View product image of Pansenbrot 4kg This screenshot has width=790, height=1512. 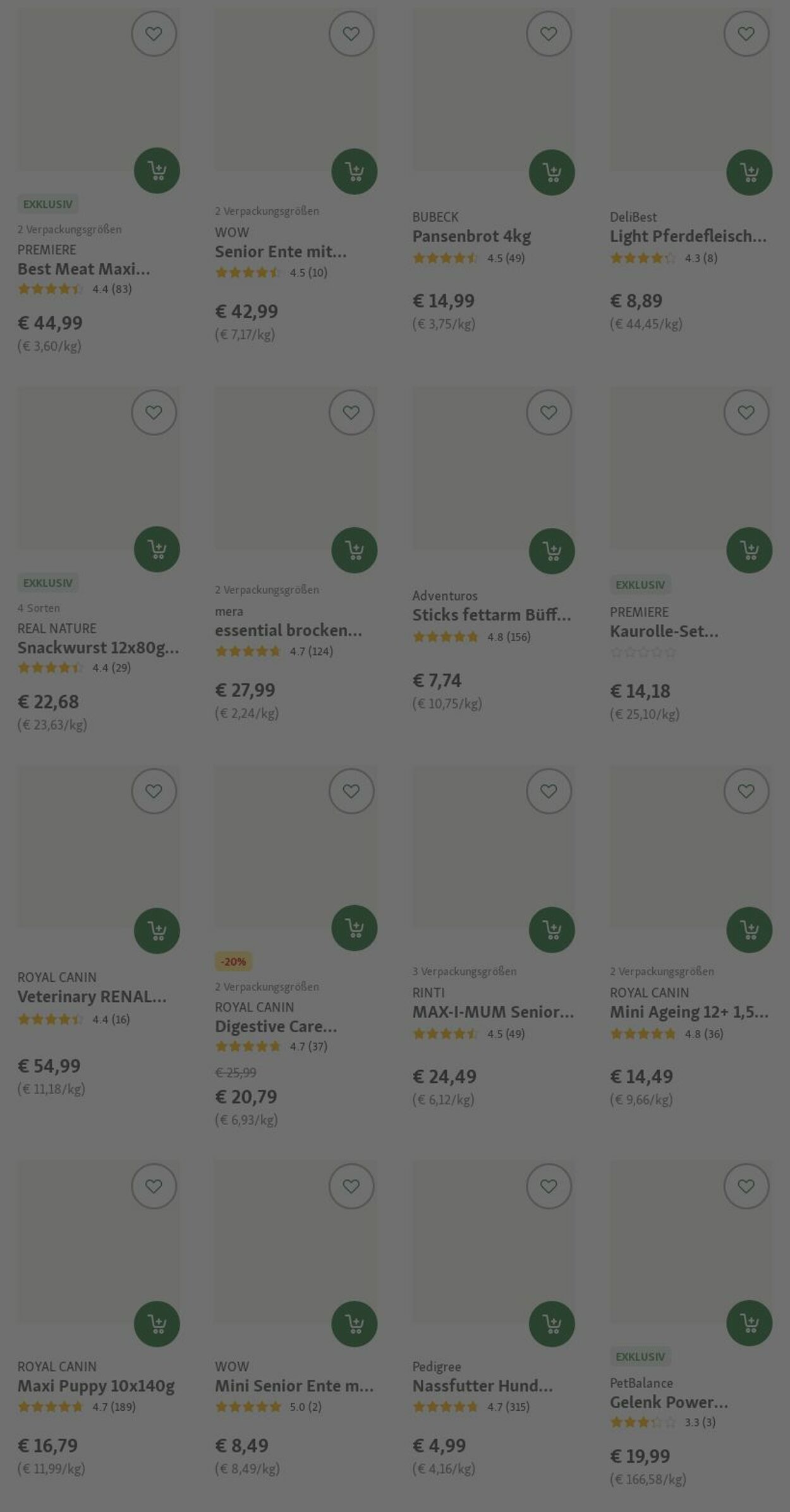(494, 89)
